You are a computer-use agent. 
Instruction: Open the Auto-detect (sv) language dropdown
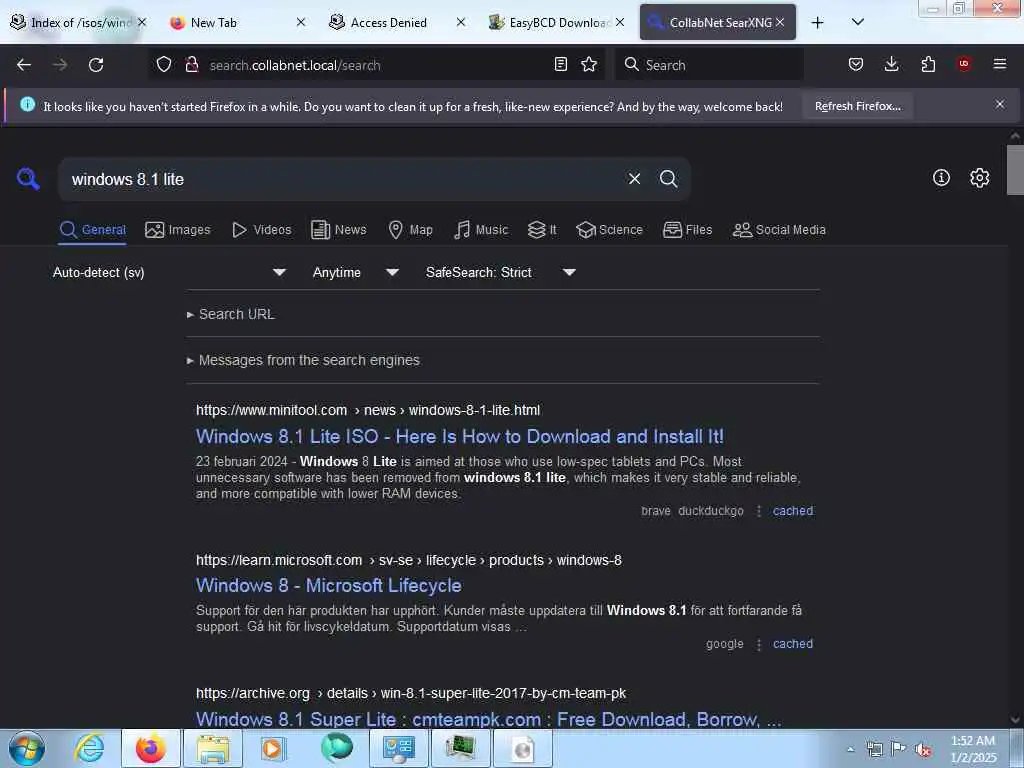point(169,272)
